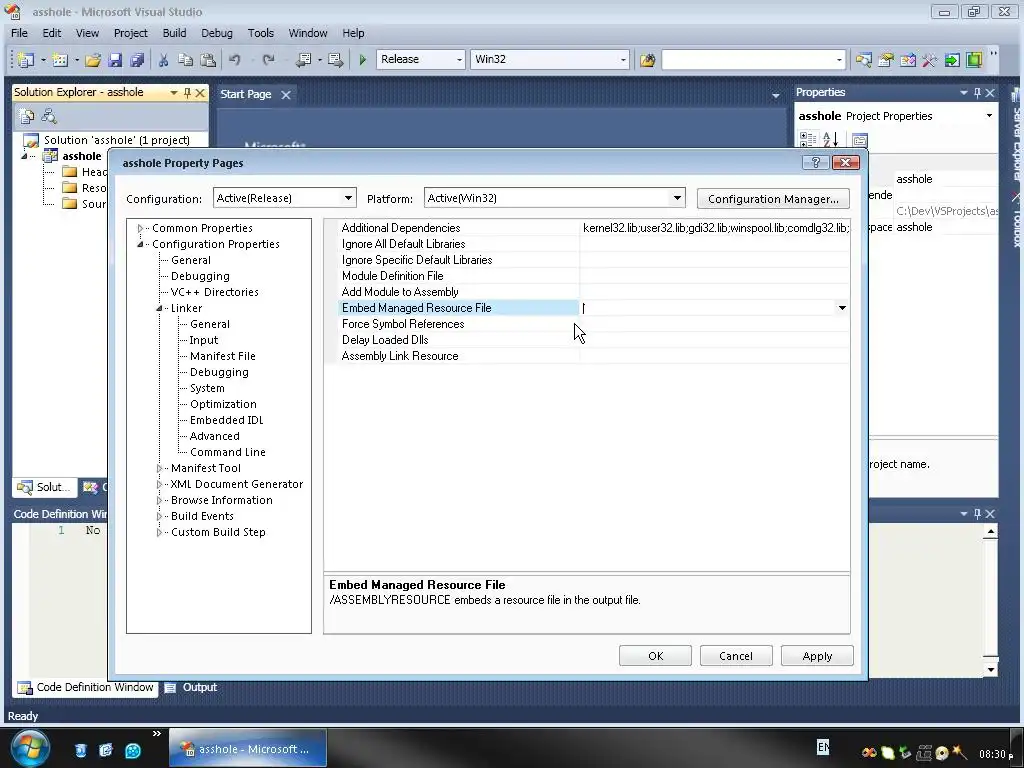Click the OK button
1024x768 pixels.
[655, 656]
